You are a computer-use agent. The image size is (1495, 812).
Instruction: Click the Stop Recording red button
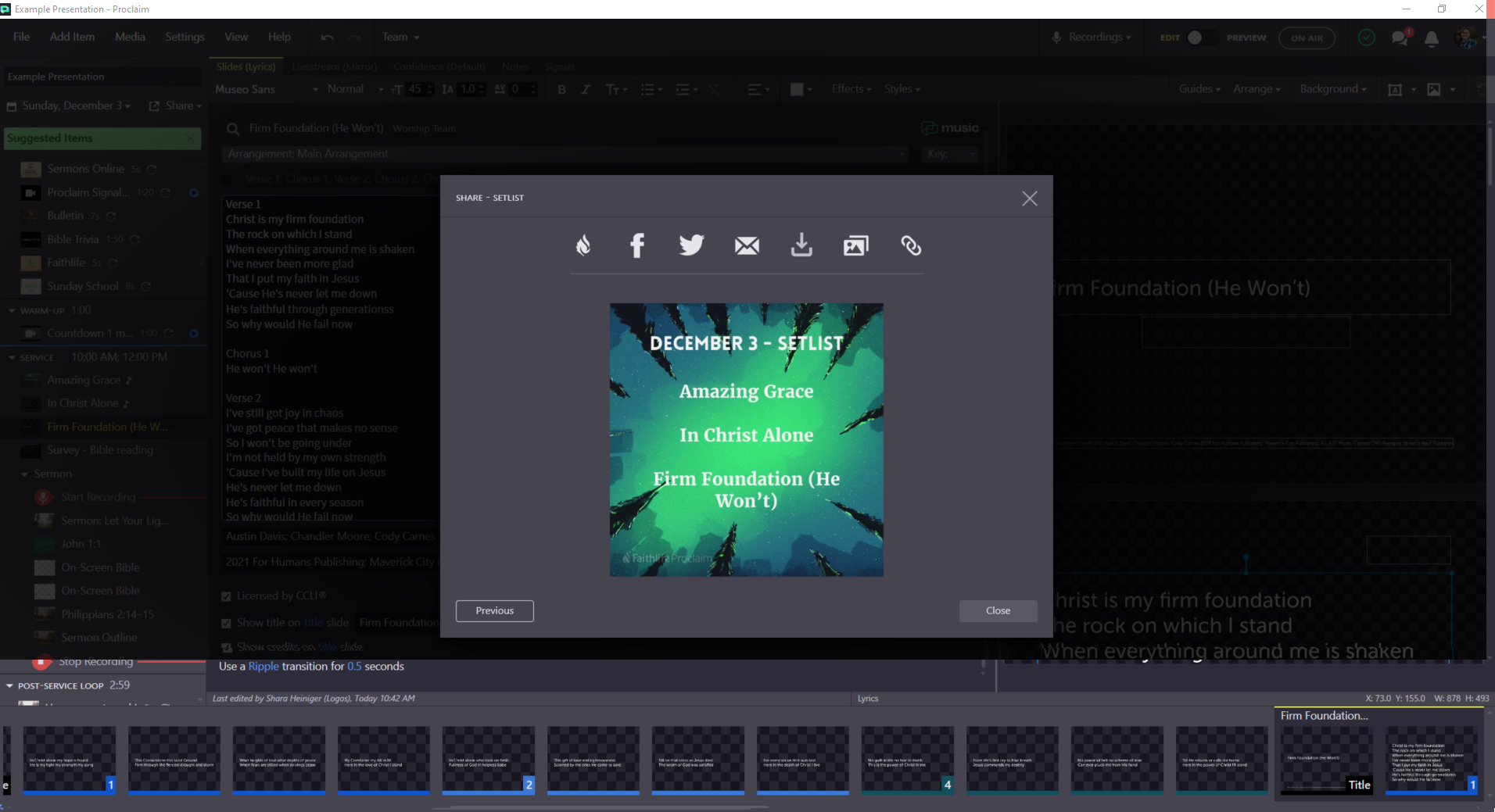(x=42, y=663)
